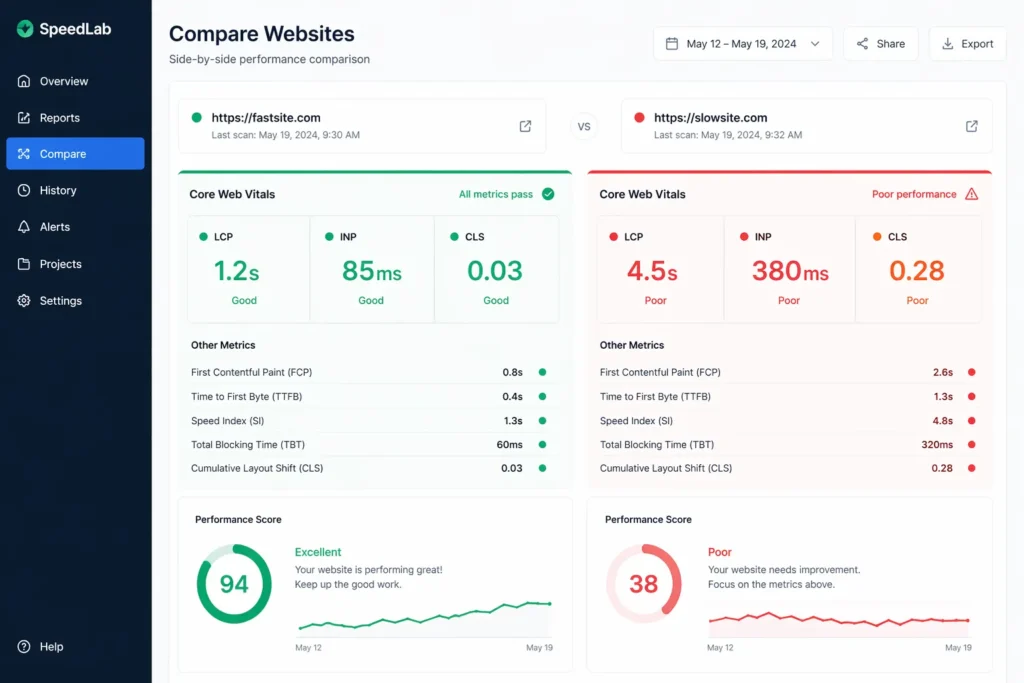Click the green 94 performance score gauge
Image resolution: width=1024 pixels, height=683 pixels.
pyautogui.click(x=234, y=583)
